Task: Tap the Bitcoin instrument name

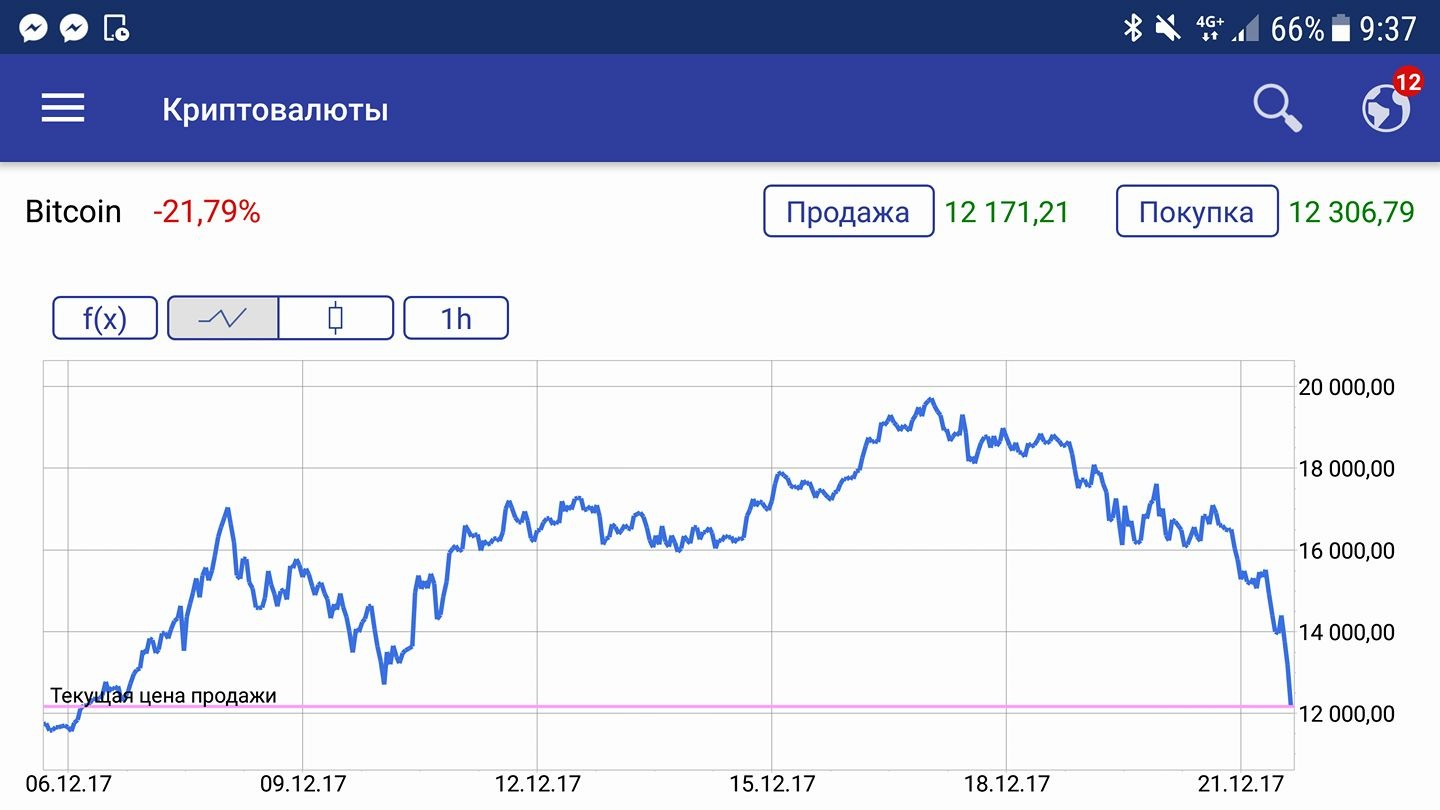Action: tap(73, 212)
